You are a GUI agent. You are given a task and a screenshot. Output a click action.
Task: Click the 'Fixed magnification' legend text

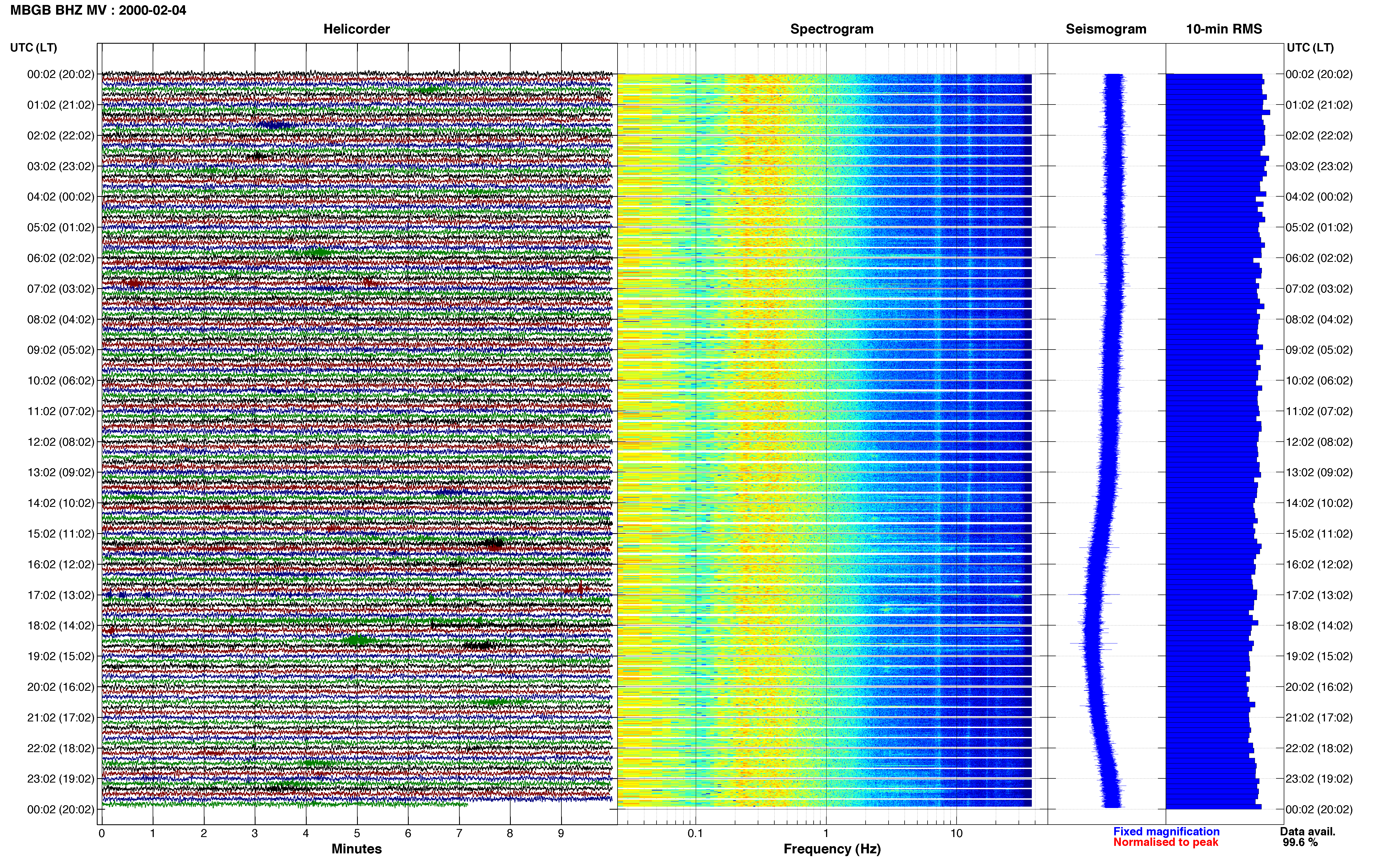click(x=1166, y=831)
